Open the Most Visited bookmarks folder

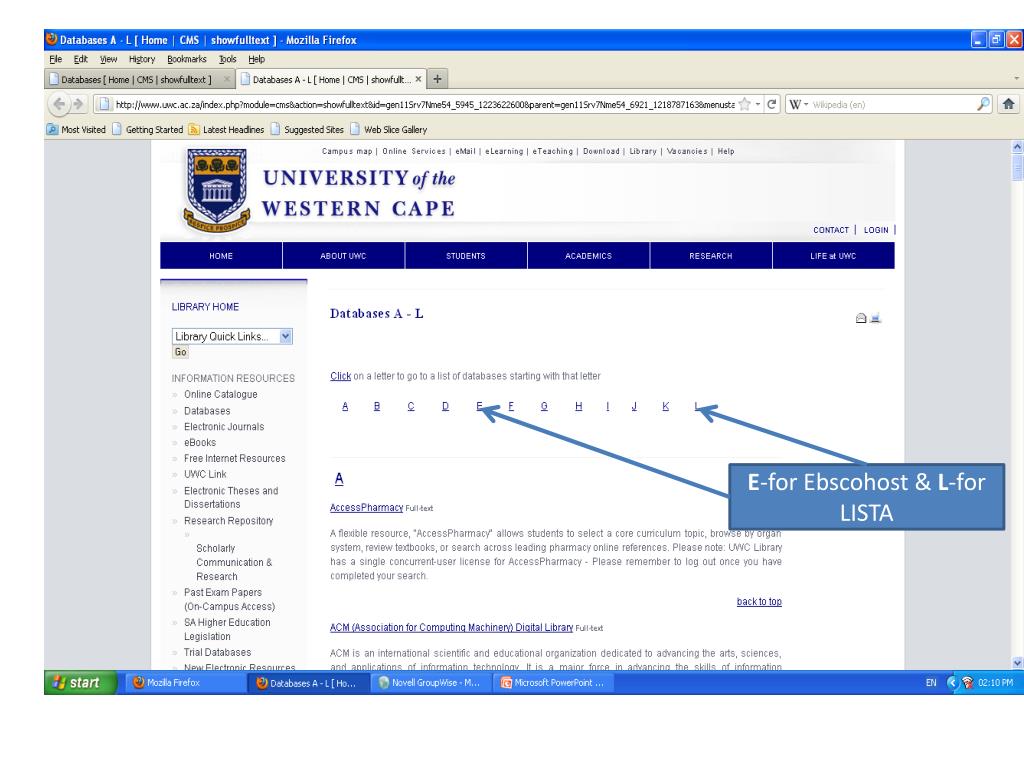click(x=76, y=129)
